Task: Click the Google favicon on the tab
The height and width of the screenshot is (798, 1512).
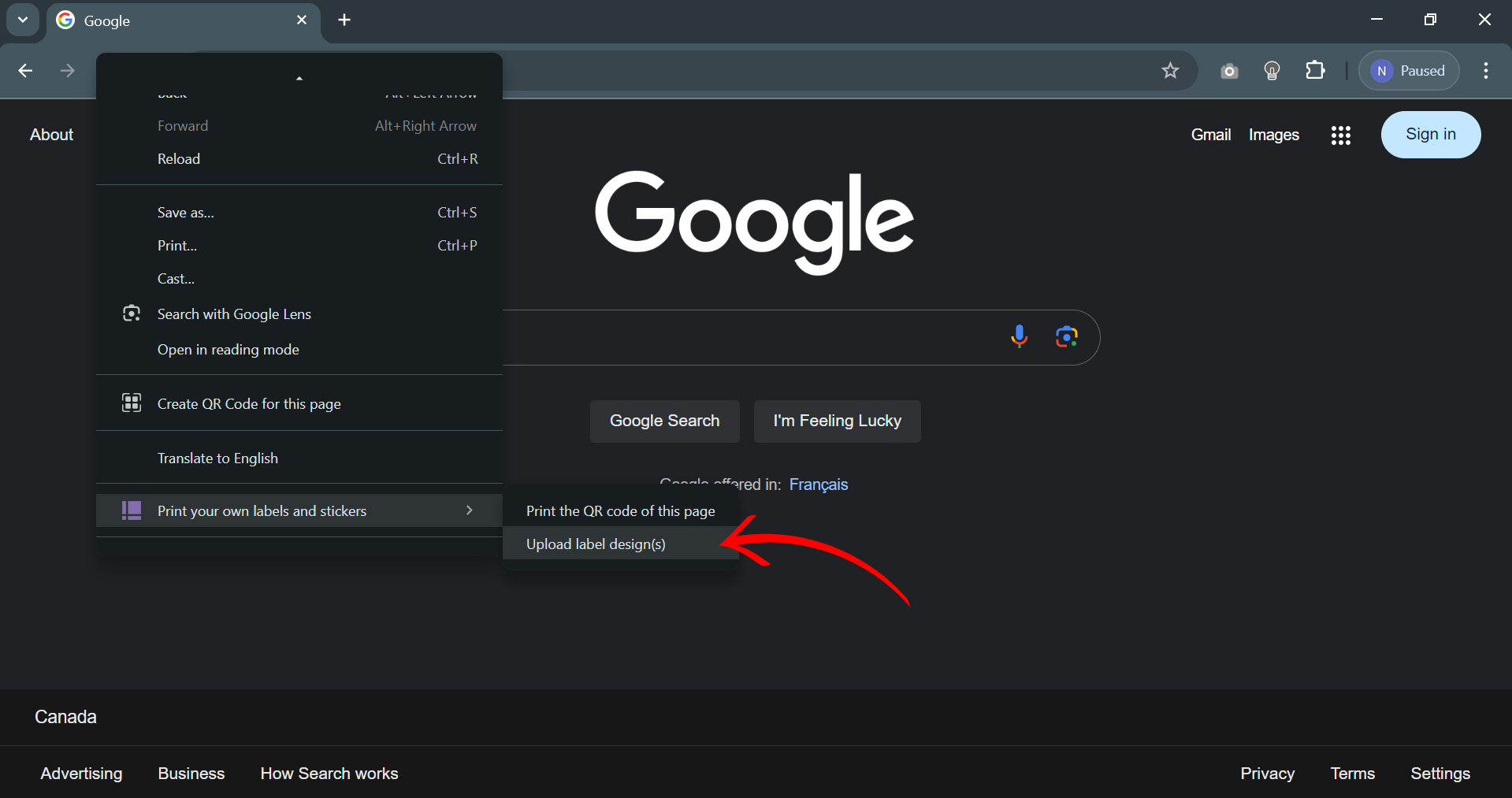Action: point(65,20)
